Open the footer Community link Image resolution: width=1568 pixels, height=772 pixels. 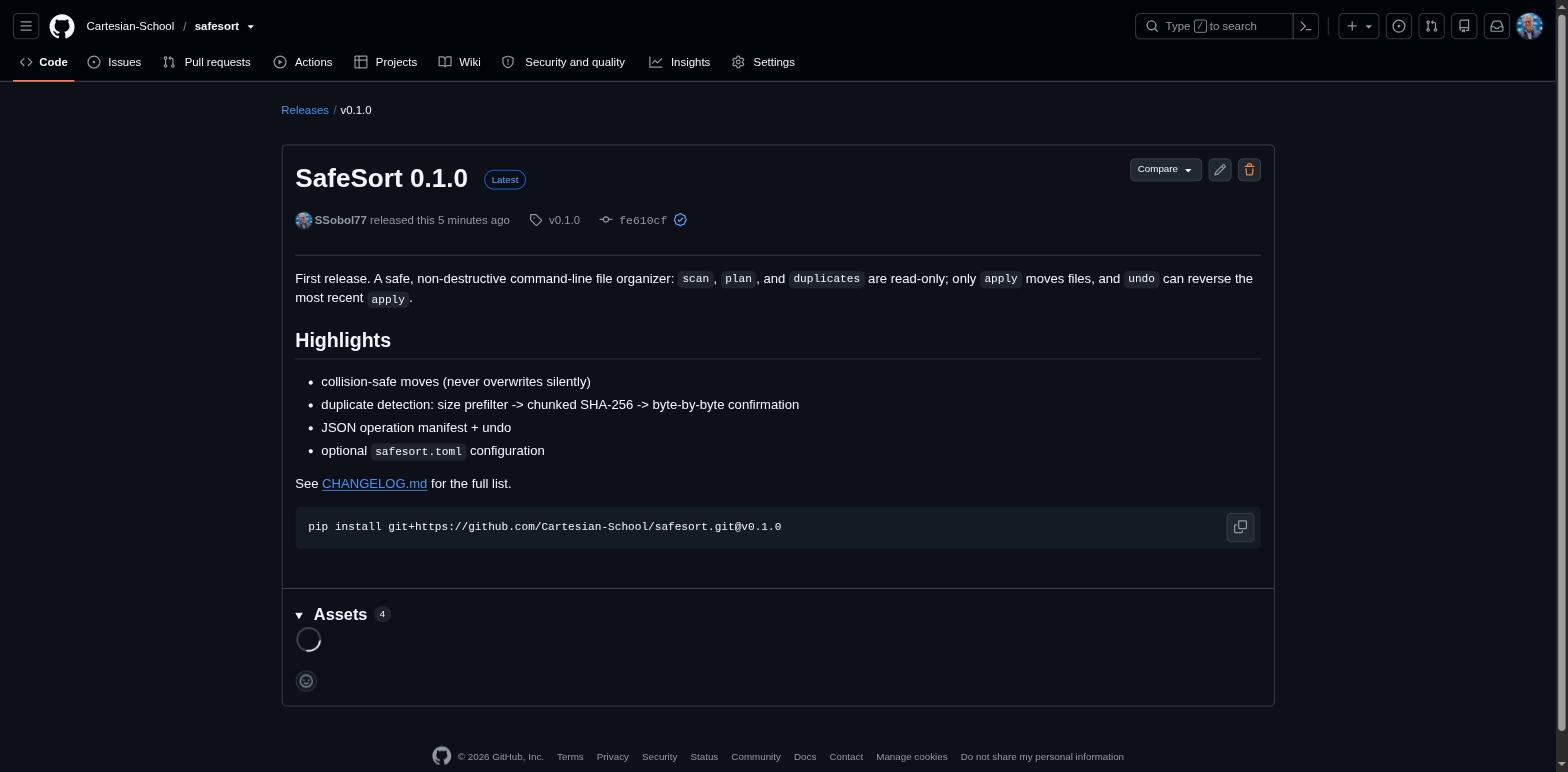click(x=756, y=757)
